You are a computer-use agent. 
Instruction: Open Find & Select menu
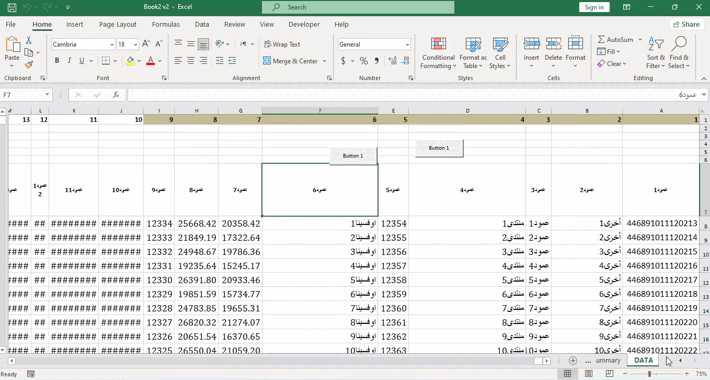pyautogui.click(x=679, y=53)
